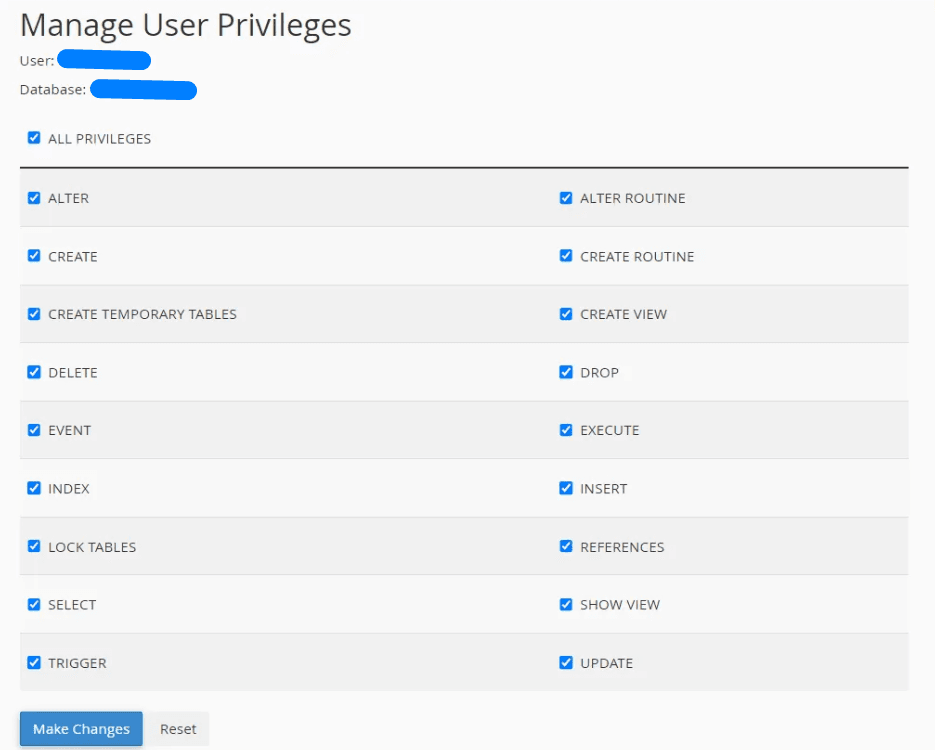The image size is (935, 750).
Task: Toggle the INSERT privilege checkbox
Action: point(566,488)
